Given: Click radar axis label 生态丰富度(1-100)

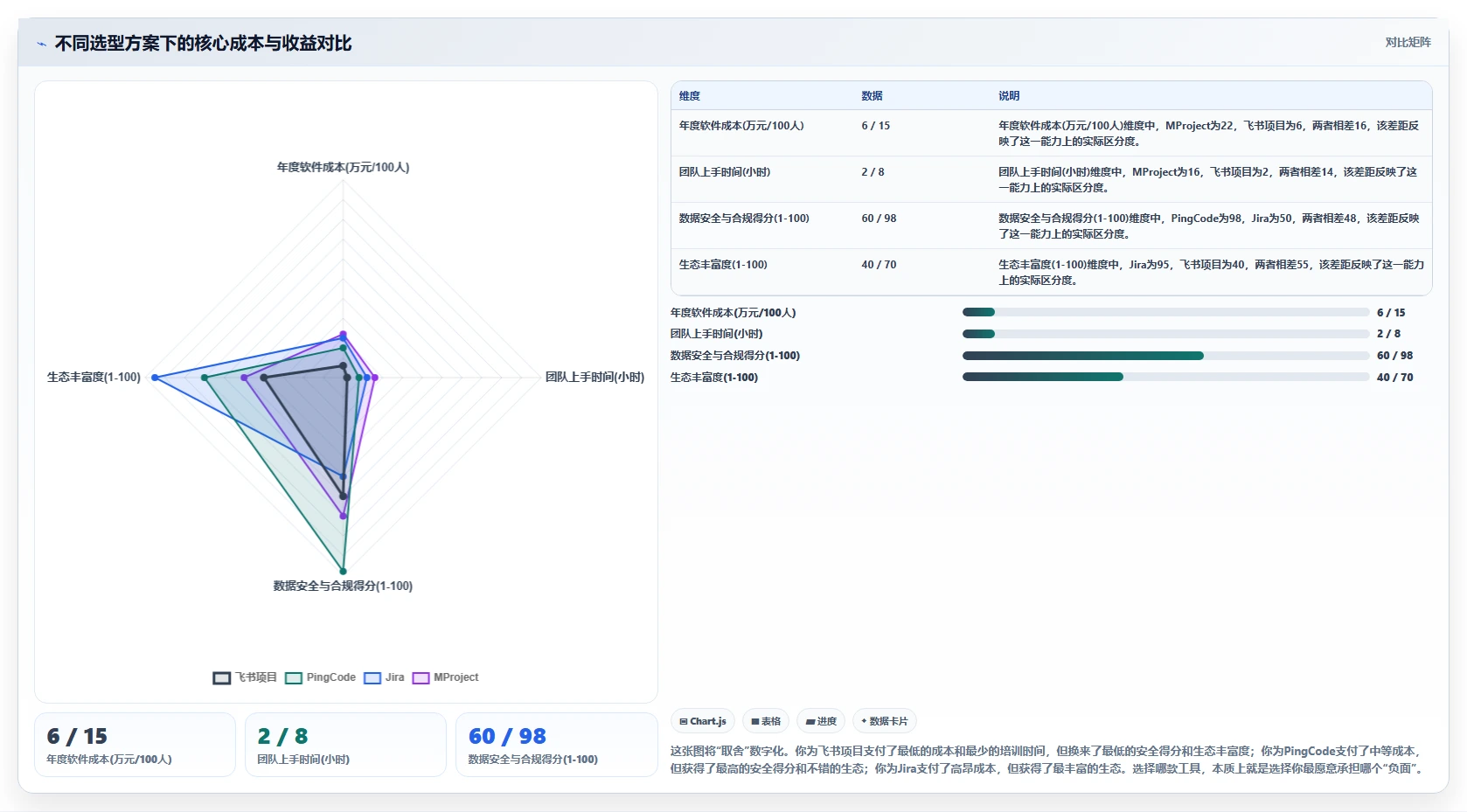Looking at the screenshot, I should [x=94, y=377].
